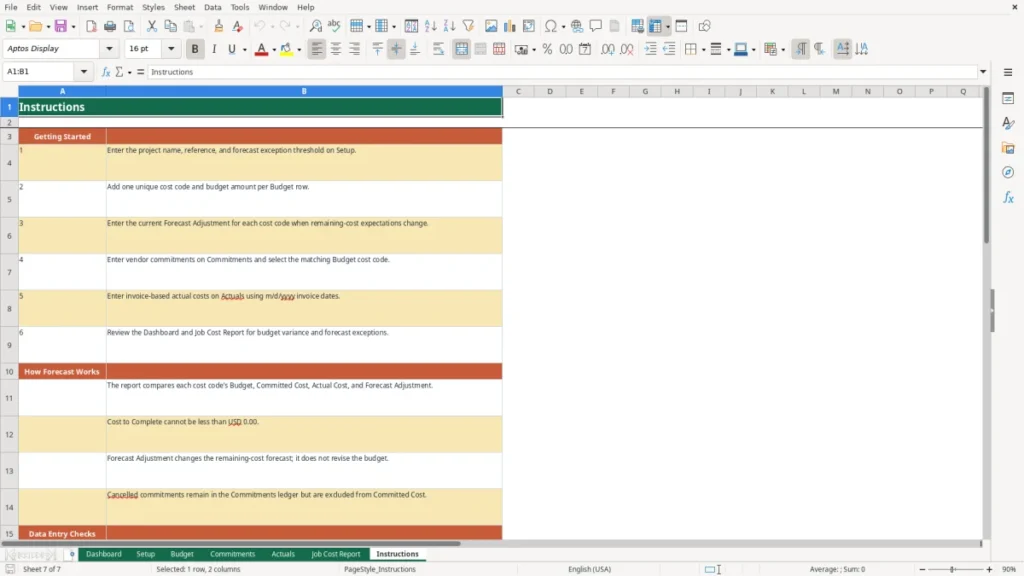1024x576 pixels.
Task: Expand the formula bar
Action: tap(983, 72)
